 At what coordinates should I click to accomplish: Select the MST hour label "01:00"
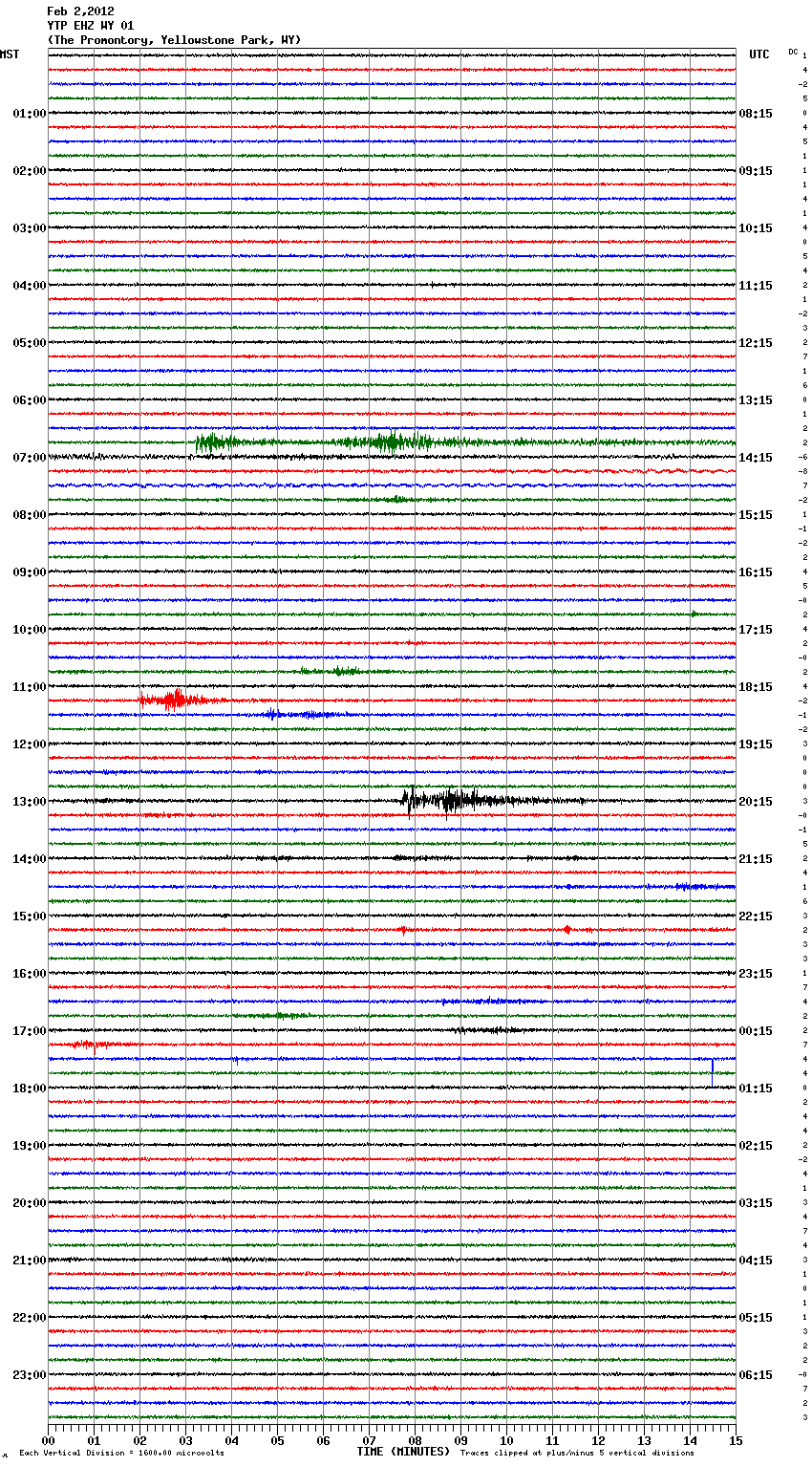pyautogui.click(x=30, y=114)
